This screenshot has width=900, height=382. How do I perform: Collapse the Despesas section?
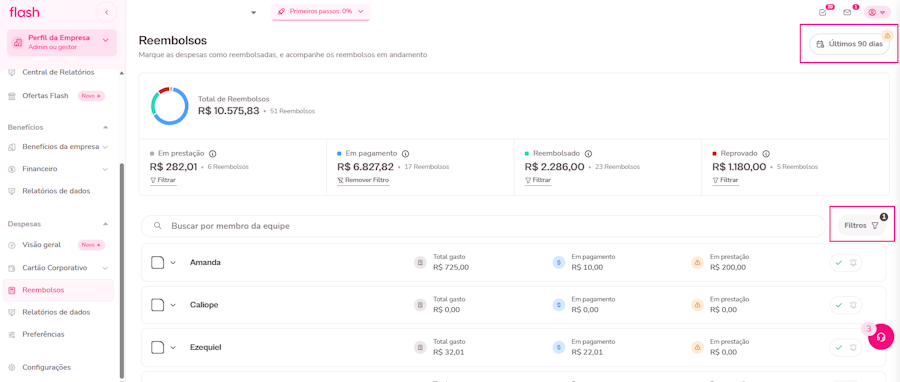point(105,224)
